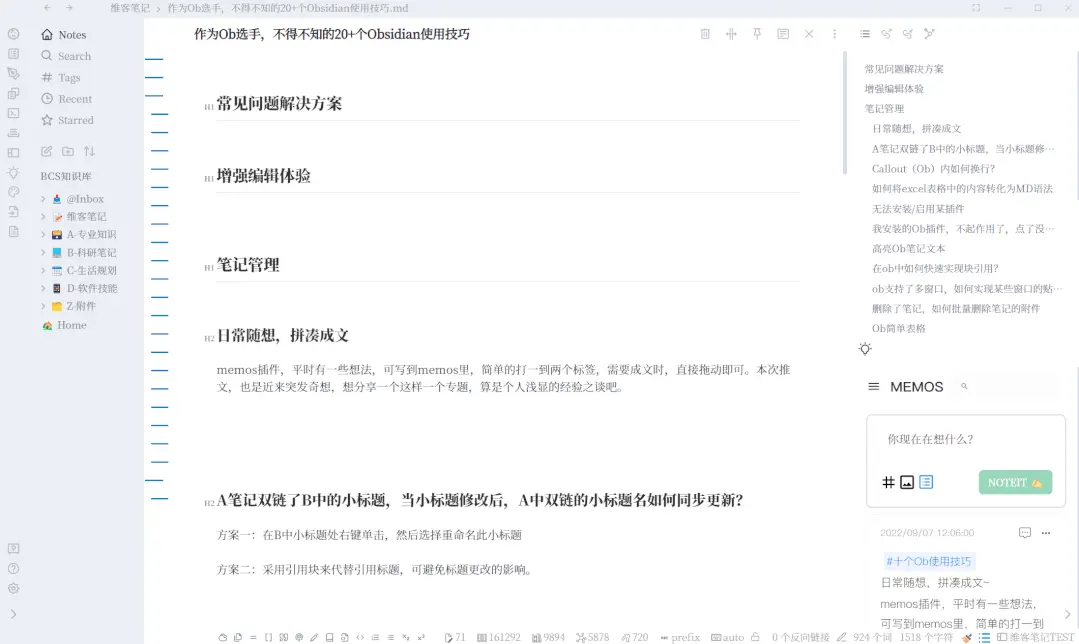Expand the D-软件技能 folder
This screenshot has width=1079, height=644.
[43, 289]
